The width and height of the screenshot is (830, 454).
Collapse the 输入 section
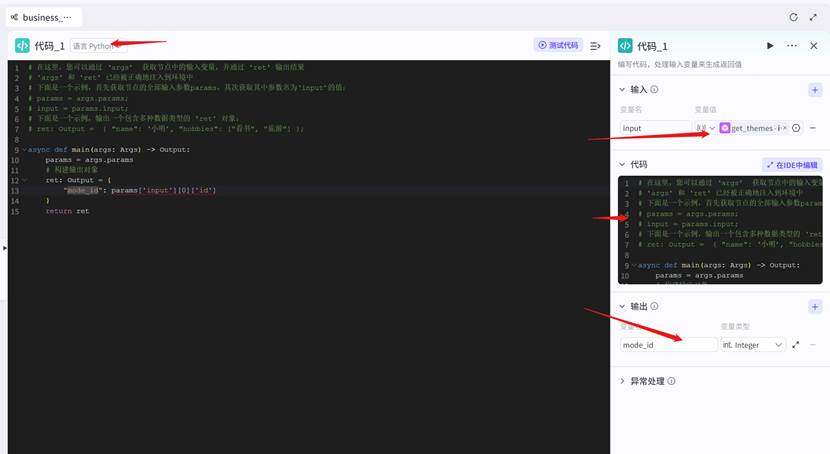[622, 89]
